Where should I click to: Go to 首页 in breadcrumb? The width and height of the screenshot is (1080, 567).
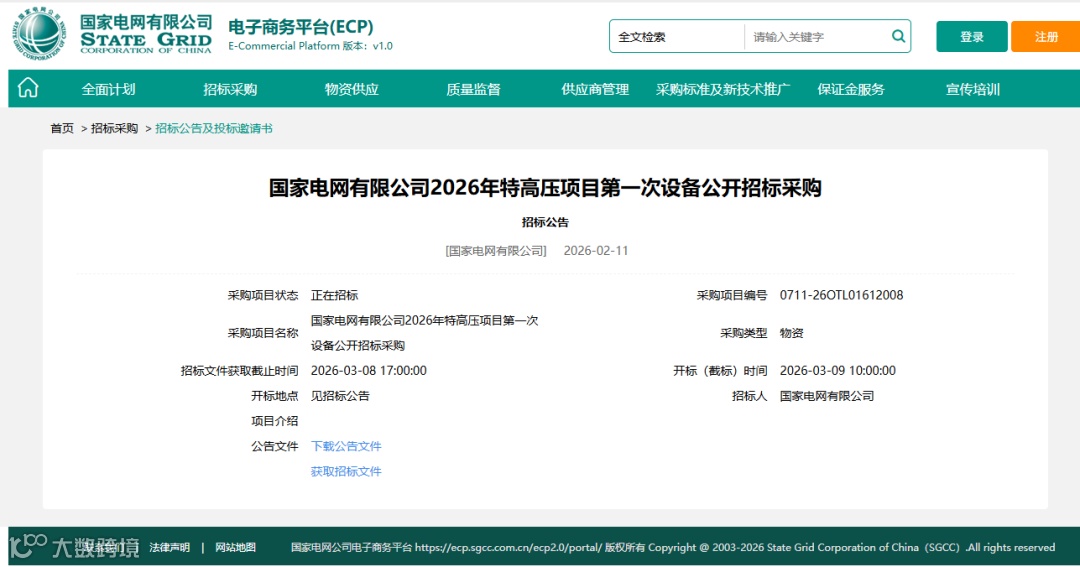[x=62, y=128]
